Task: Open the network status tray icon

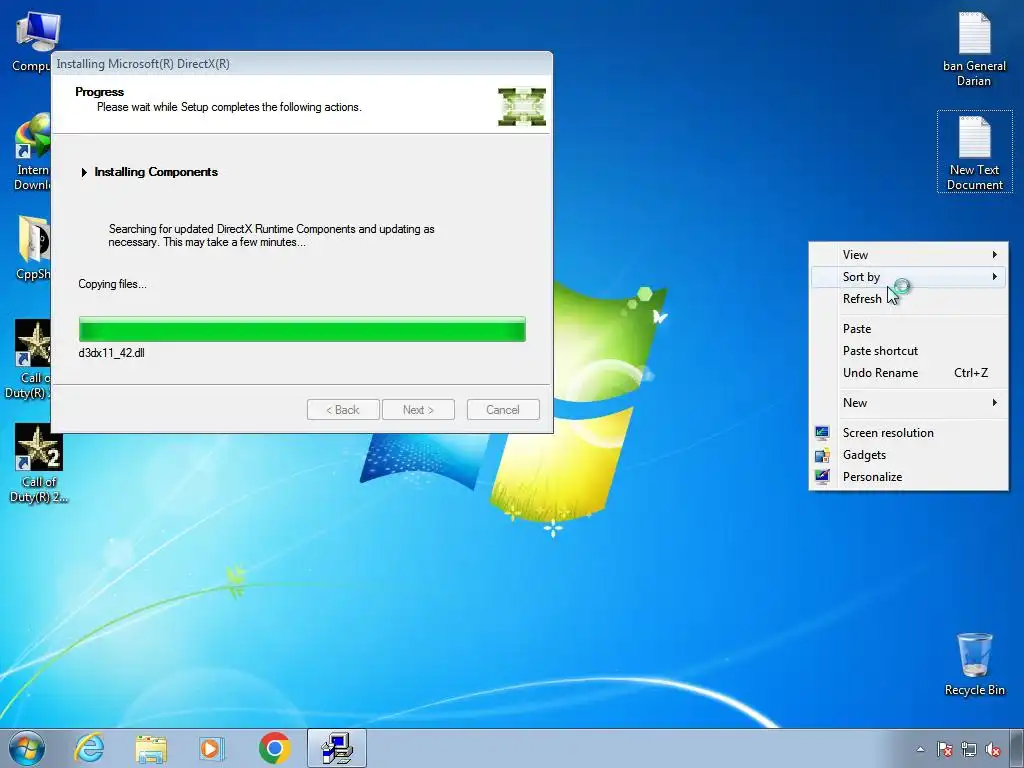Action: coord(969,750)
